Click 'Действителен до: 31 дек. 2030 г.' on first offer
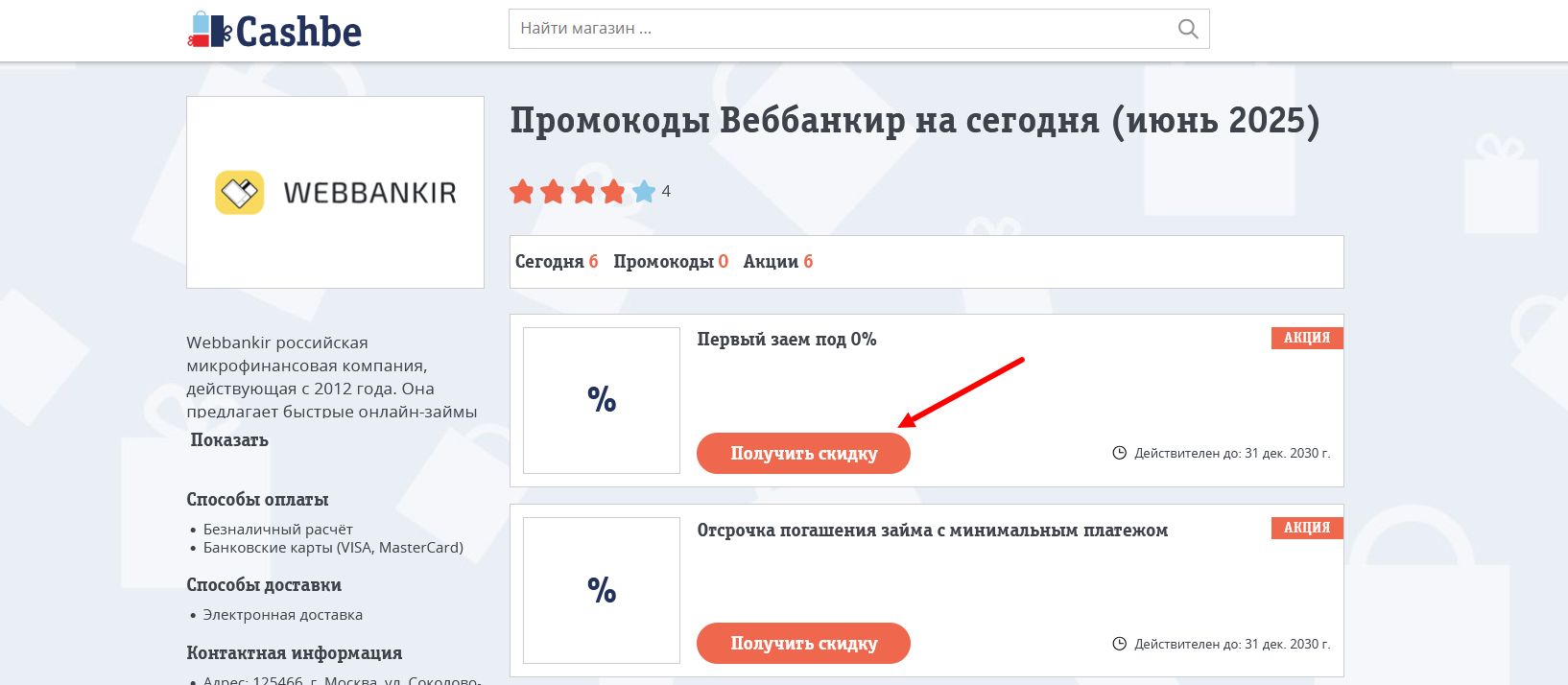 coord(1232,453)
